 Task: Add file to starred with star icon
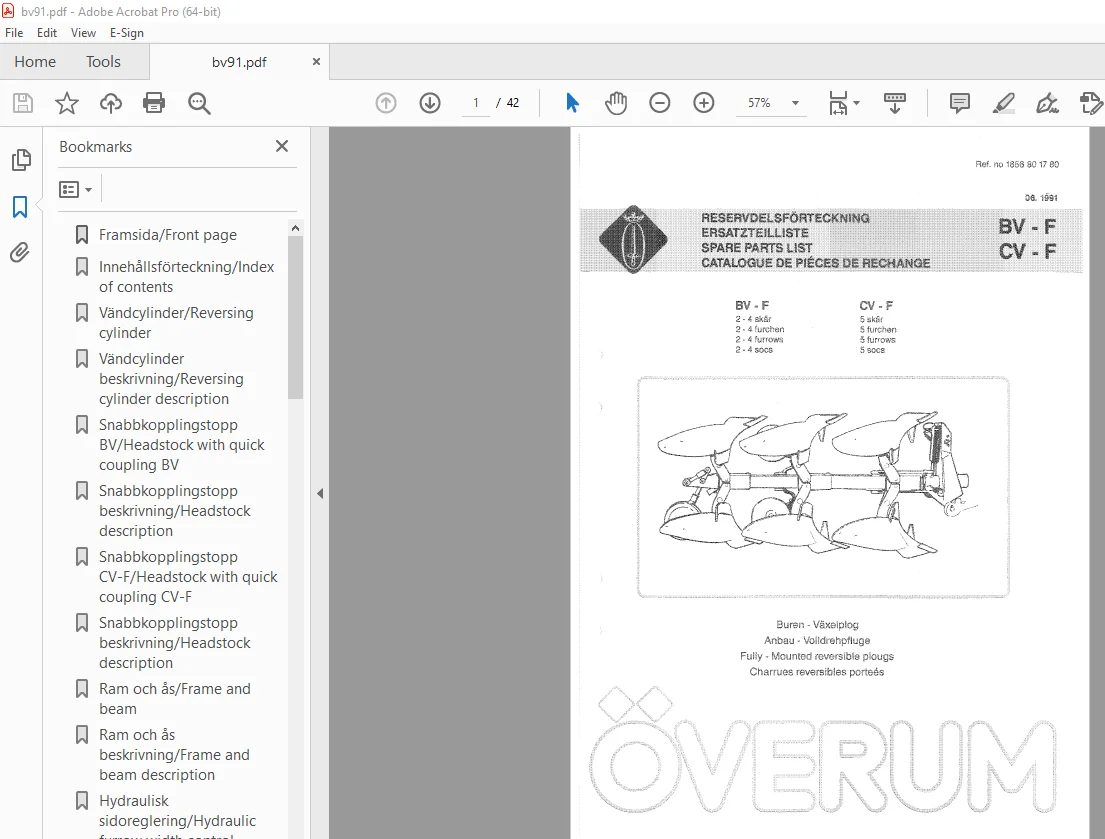67,103
